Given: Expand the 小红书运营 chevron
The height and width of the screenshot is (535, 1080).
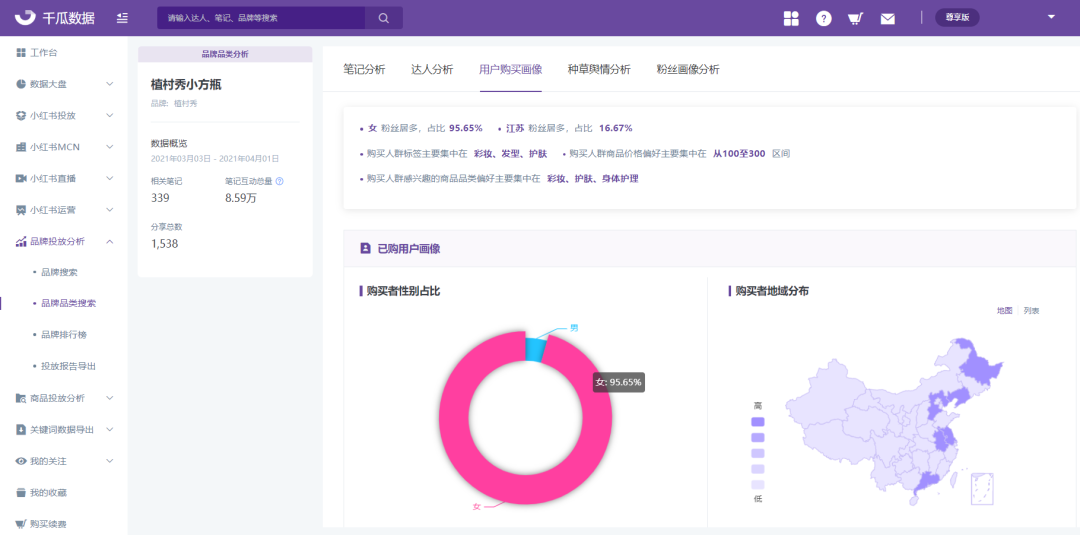Looking at the screenshot, I should pyautogui.click(x=110, y=210).
